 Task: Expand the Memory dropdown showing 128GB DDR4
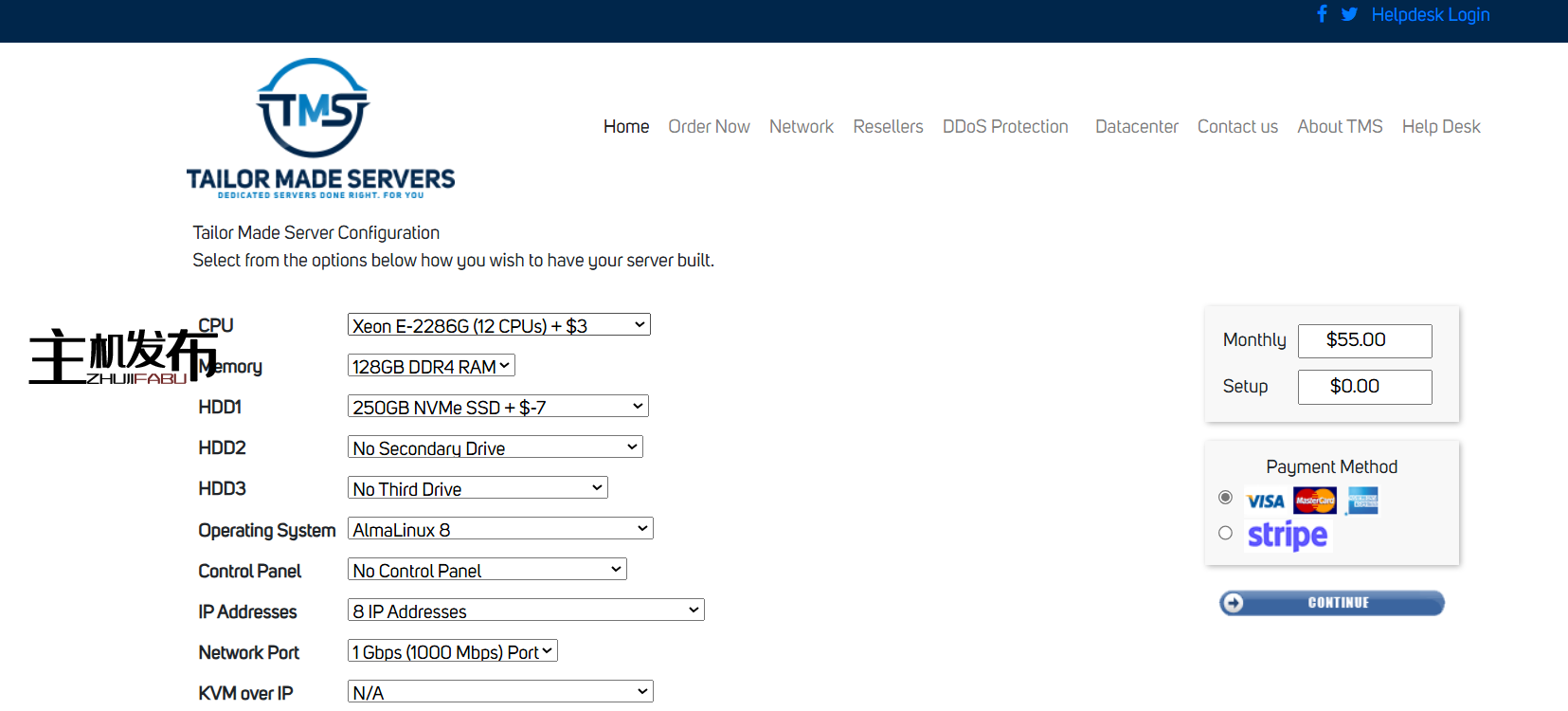[x=431, y=366]
